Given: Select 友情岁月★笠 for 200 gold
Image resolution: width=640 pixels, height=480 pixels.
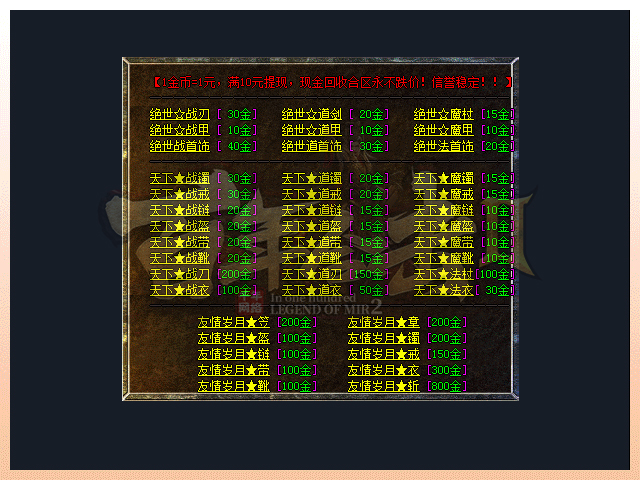Looking at the screenshot, I should 234,322.
